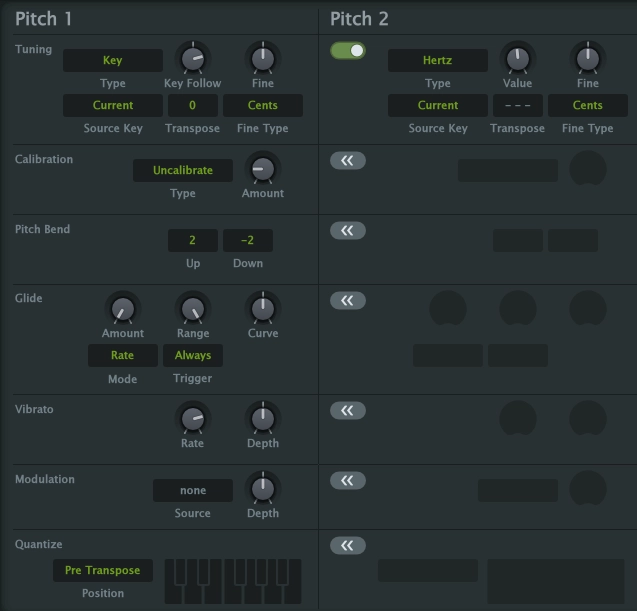
Task: Click the Glide Curve knob
Action: coord(263,309)
